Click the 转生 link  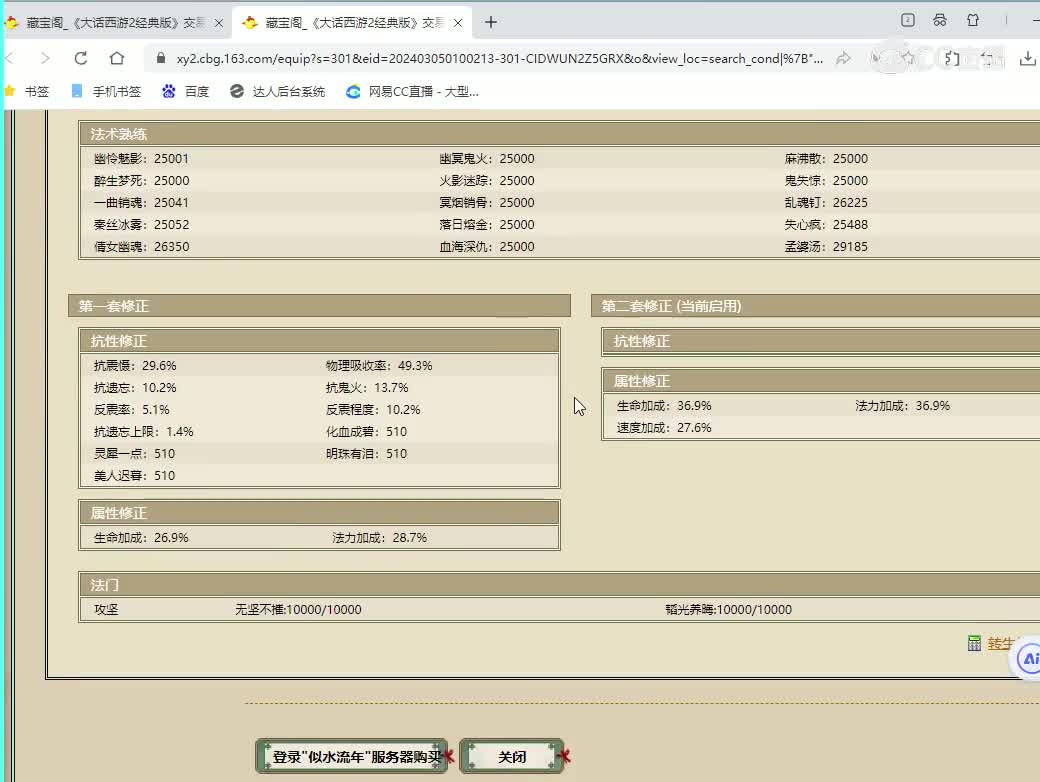point(1000,643)
